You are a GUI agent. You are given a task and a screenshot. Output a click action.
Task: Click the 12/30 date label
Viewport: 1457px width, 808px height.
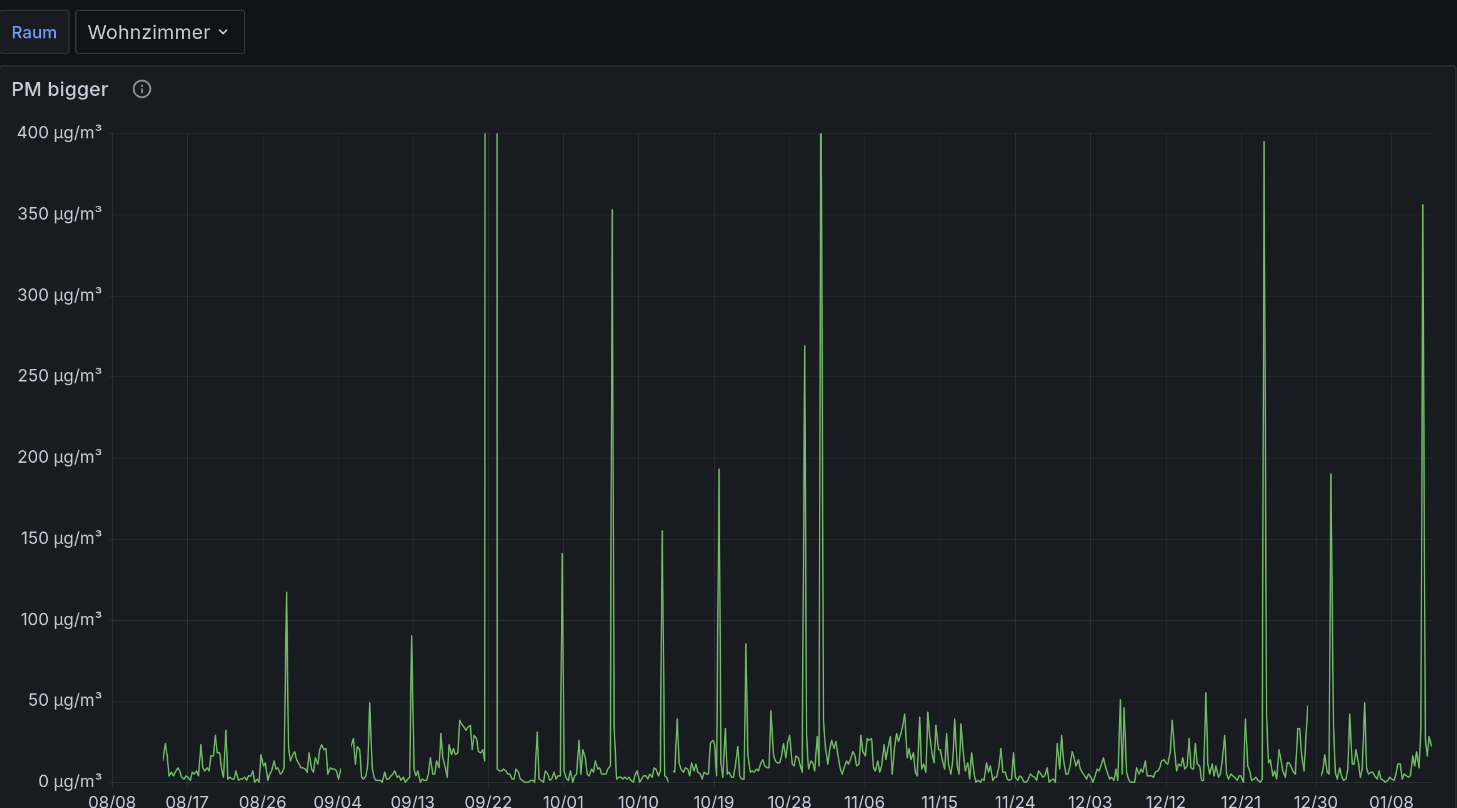1316,802
